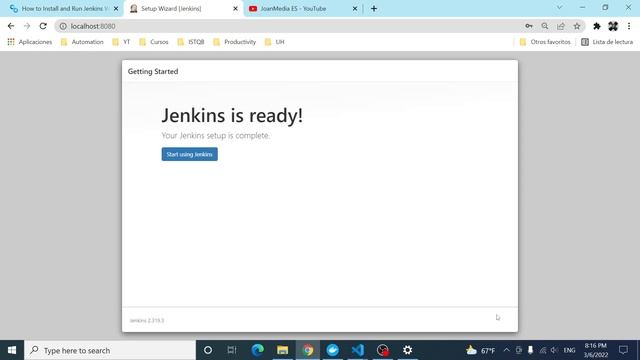Switch to Chrome on taskbar
Viewport: 640px width, 360px height.
point(308,350)
